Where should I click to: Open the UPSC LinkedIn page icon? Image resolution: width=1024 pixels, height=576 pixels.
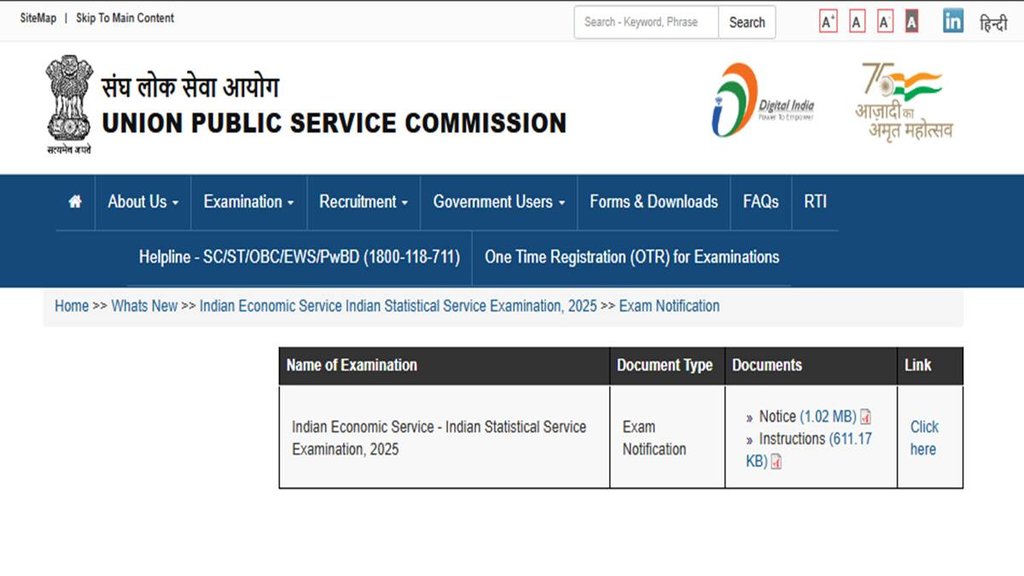(953, 21)
